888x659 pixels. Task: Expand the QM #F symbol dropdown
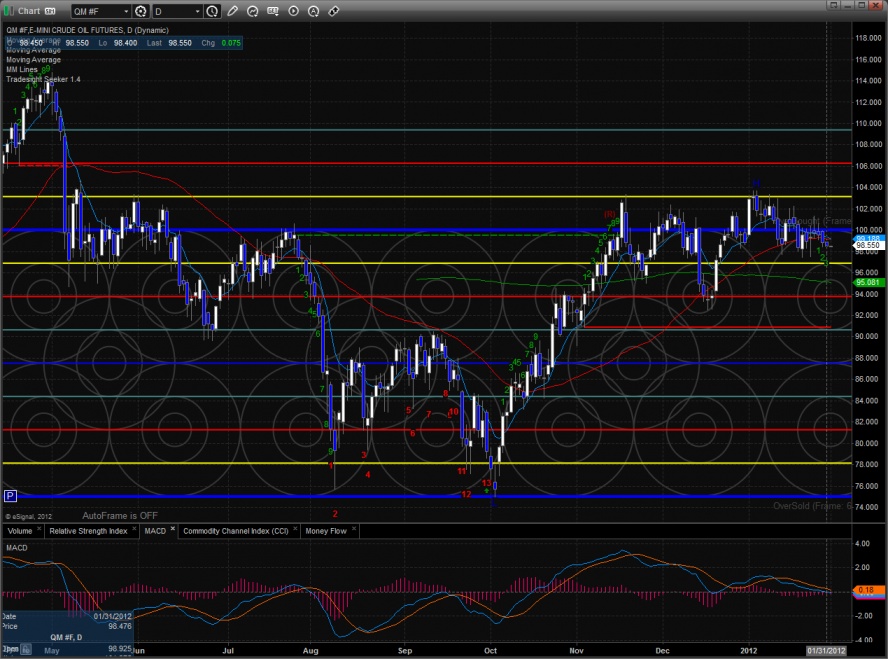pyautogui.click(x=126, y=11)
